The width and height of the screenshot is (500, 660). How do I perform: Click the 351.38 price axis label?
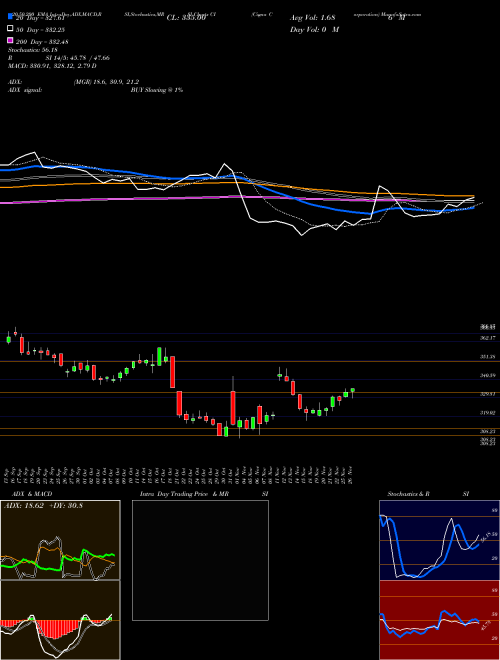point(489,357)
